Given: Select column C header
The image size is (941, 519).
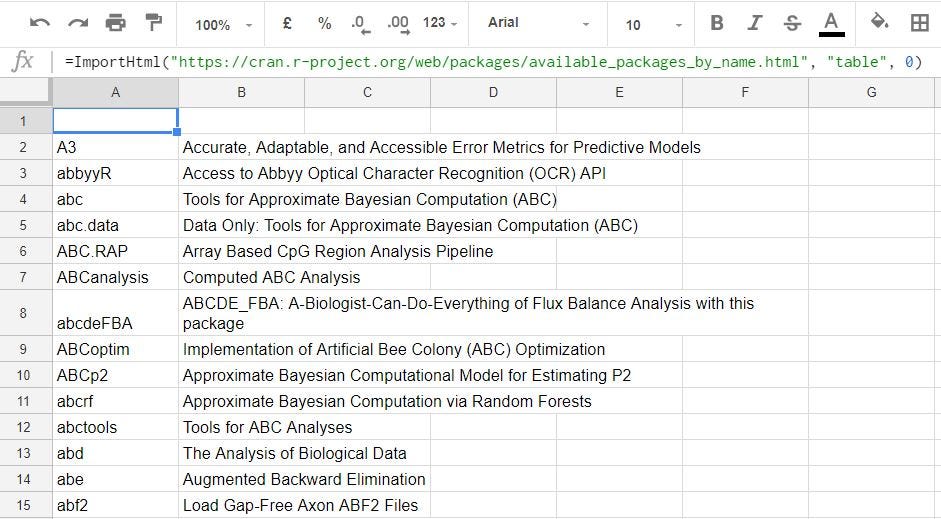Looking at the screenshot, I should (367, 92).
